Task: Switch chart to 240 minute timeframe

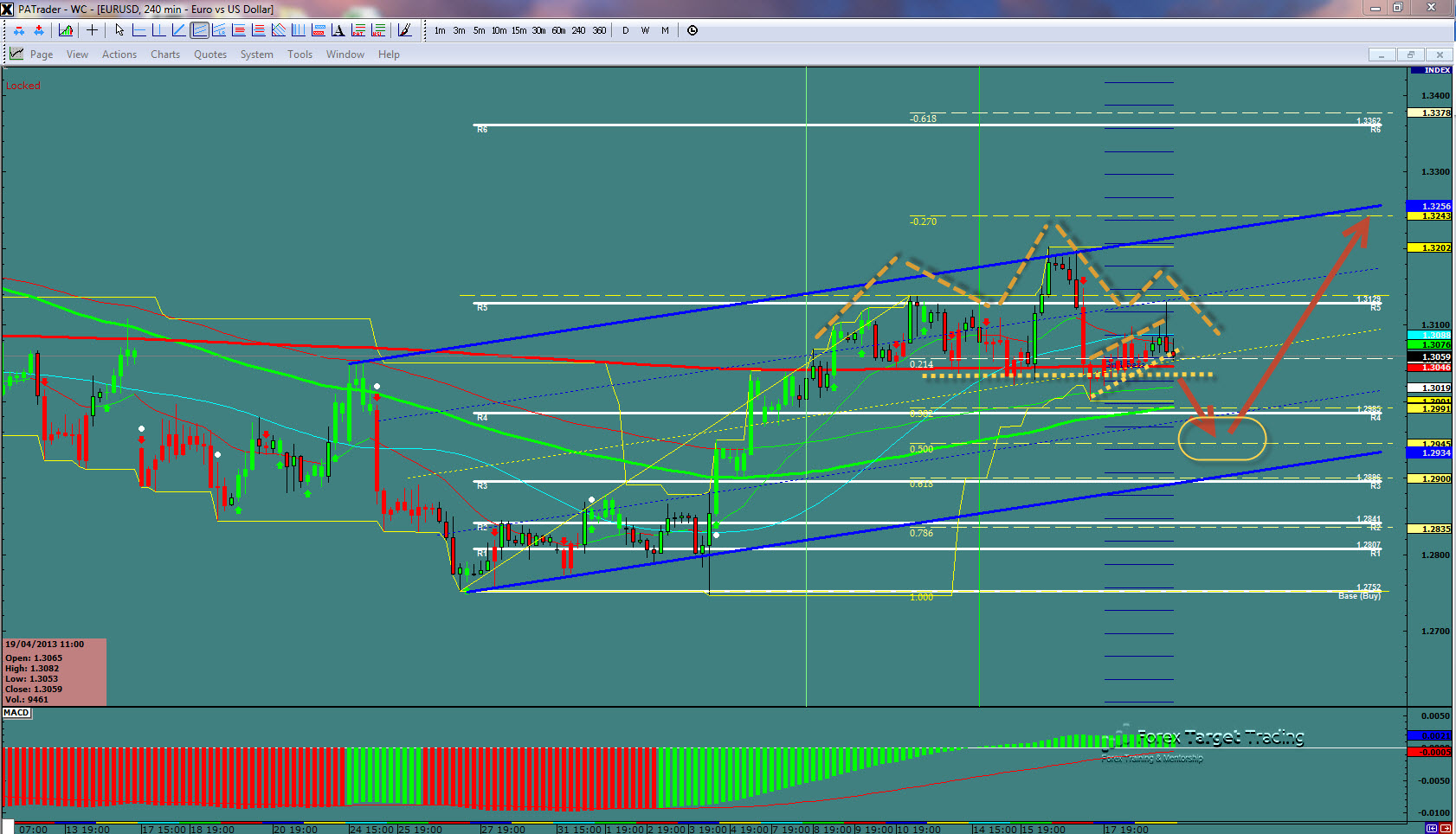Action: (x=578, y=30)
